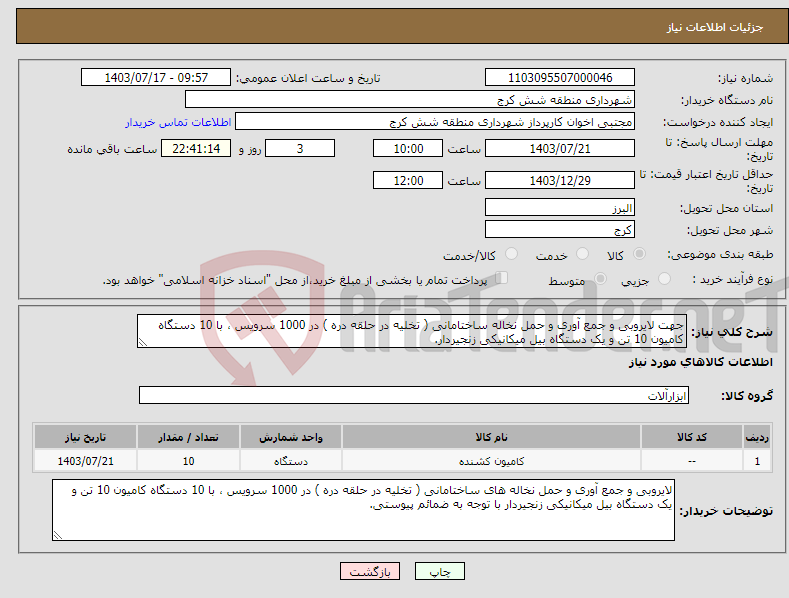Click the response deadline date 1403/07/21 field

[560, 148]
